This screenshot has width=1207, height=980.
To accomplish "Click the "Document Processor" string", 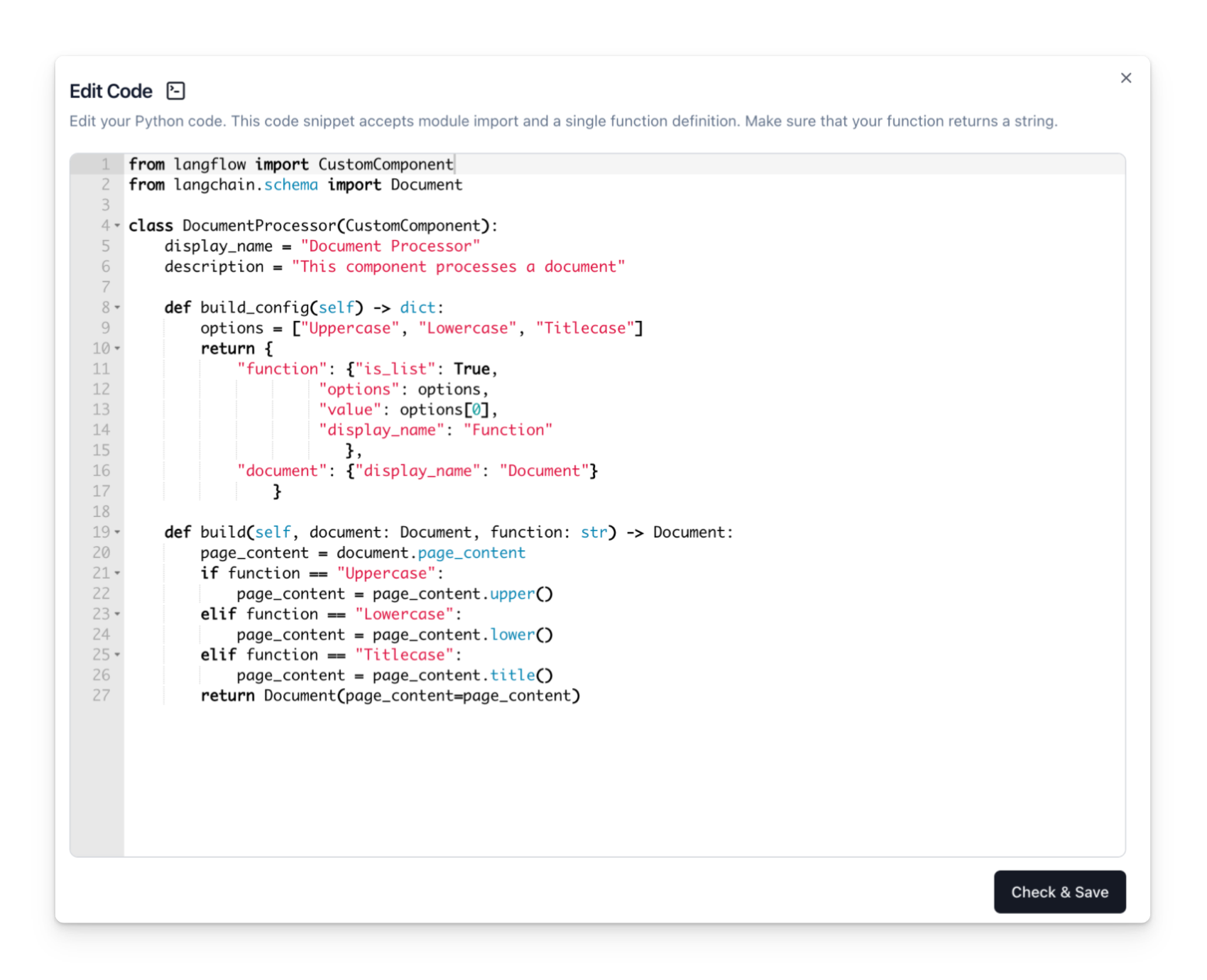I will click(x=390, y=246).
